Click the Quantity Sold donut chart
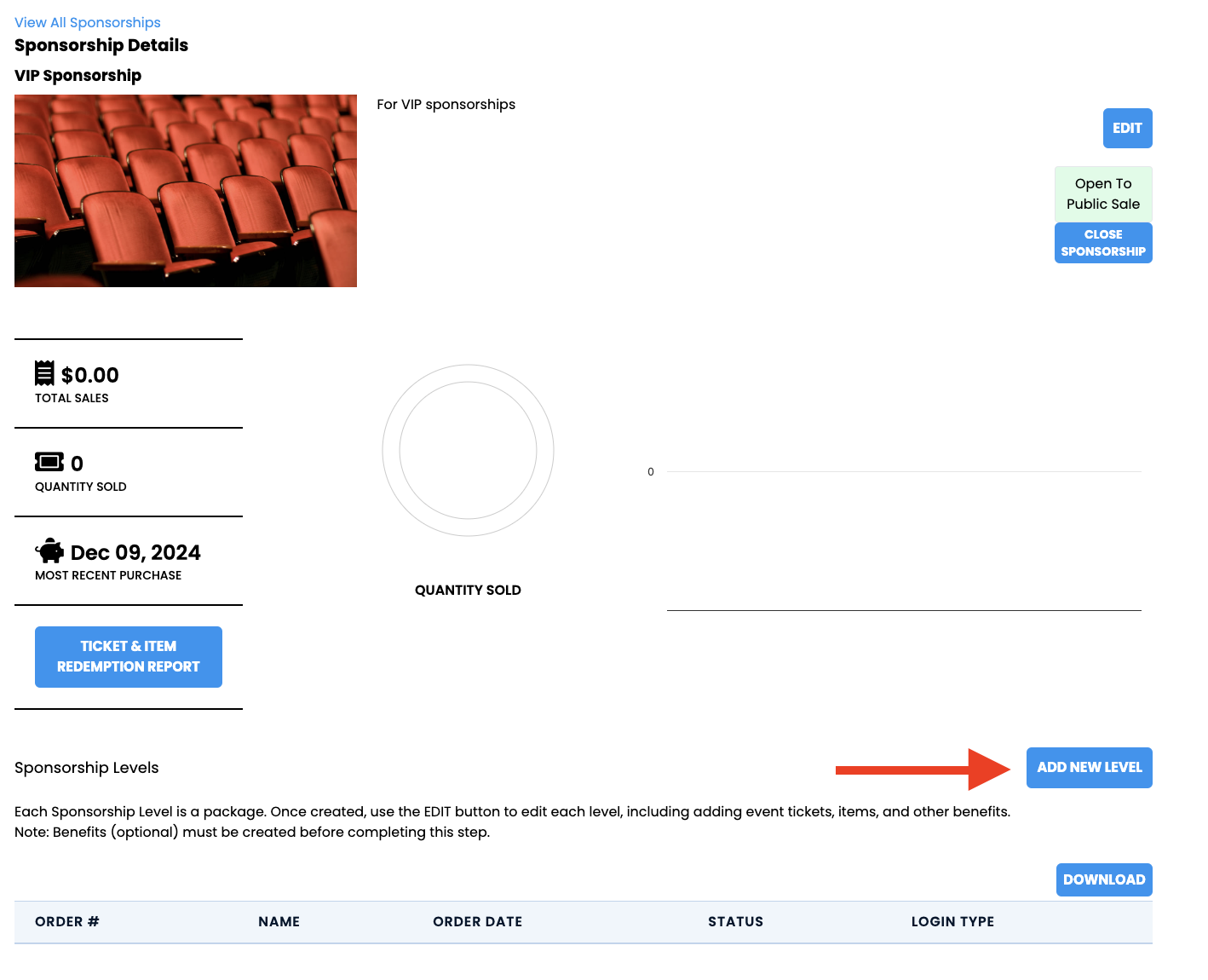Image resolution: width=1208 pixels, height=980 pixels. click(468, 450)
